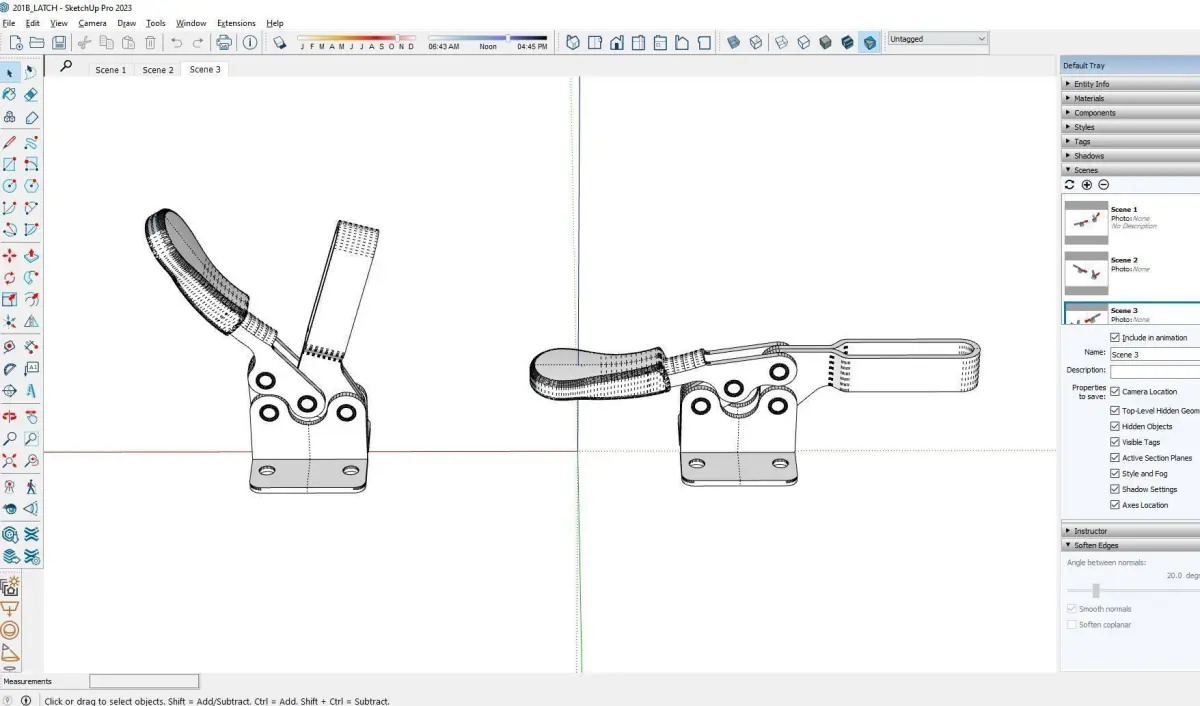Toggle the Shadow Settings checkbox
Screen dimensions: 1200x706
1115,489
